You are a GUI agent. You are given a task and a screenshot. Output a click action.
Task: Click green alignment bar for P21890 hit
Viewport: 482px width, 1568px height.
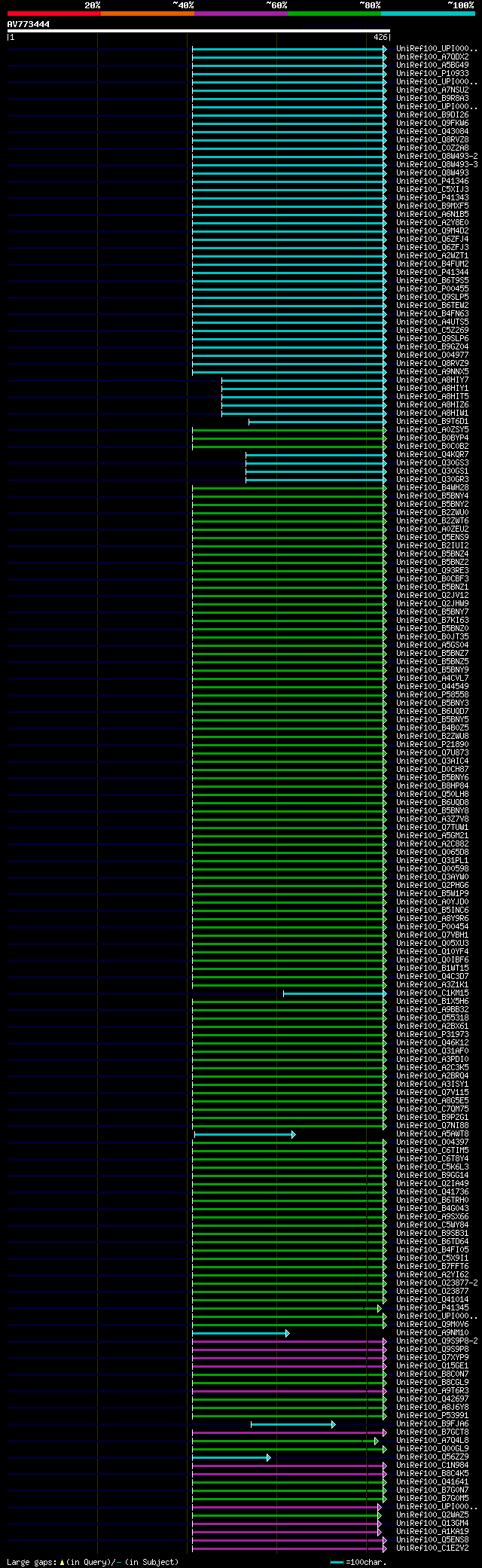coord(289,745)
